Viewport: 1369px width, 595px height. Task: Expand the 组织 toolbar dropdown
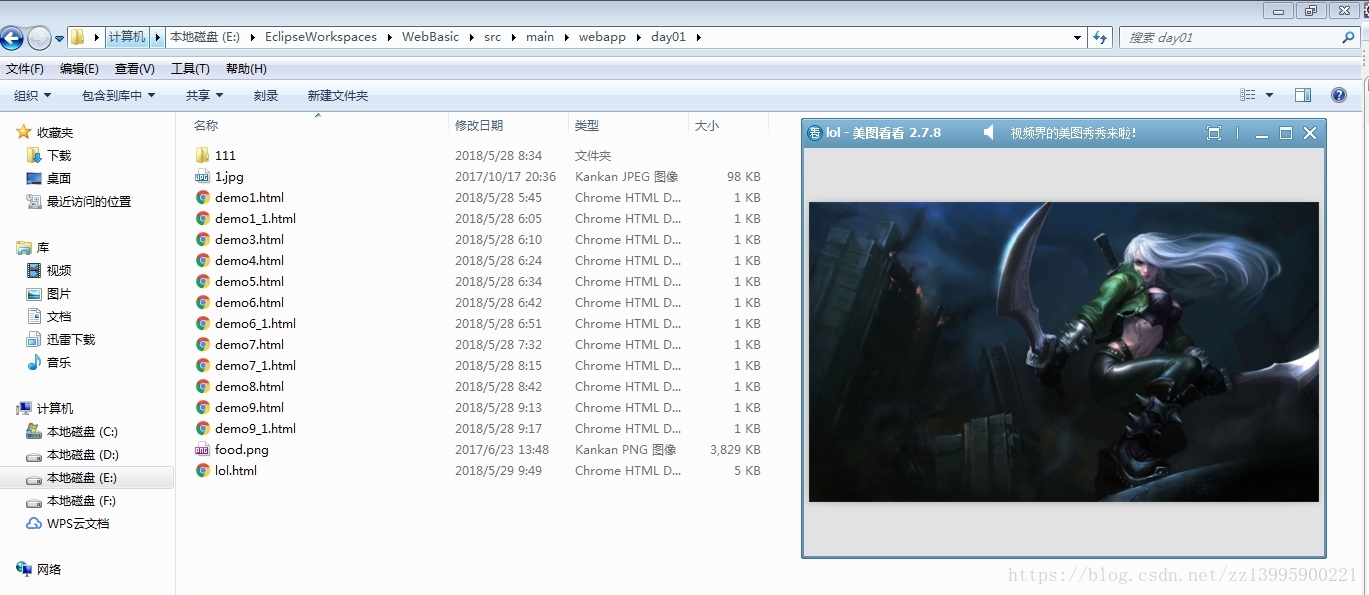click(32, 95)
